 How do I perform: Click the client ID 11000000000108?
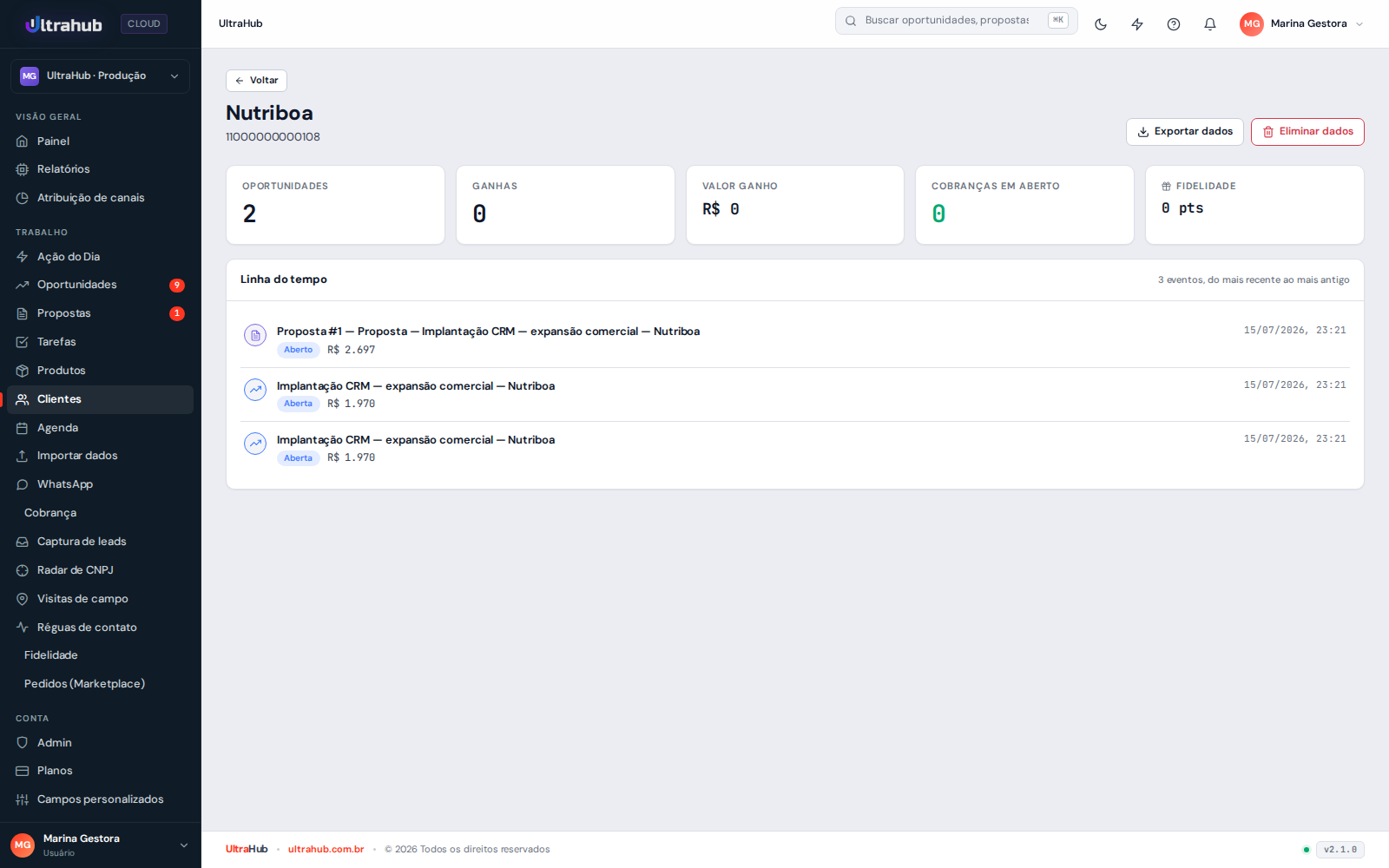(x=273, y=137)
